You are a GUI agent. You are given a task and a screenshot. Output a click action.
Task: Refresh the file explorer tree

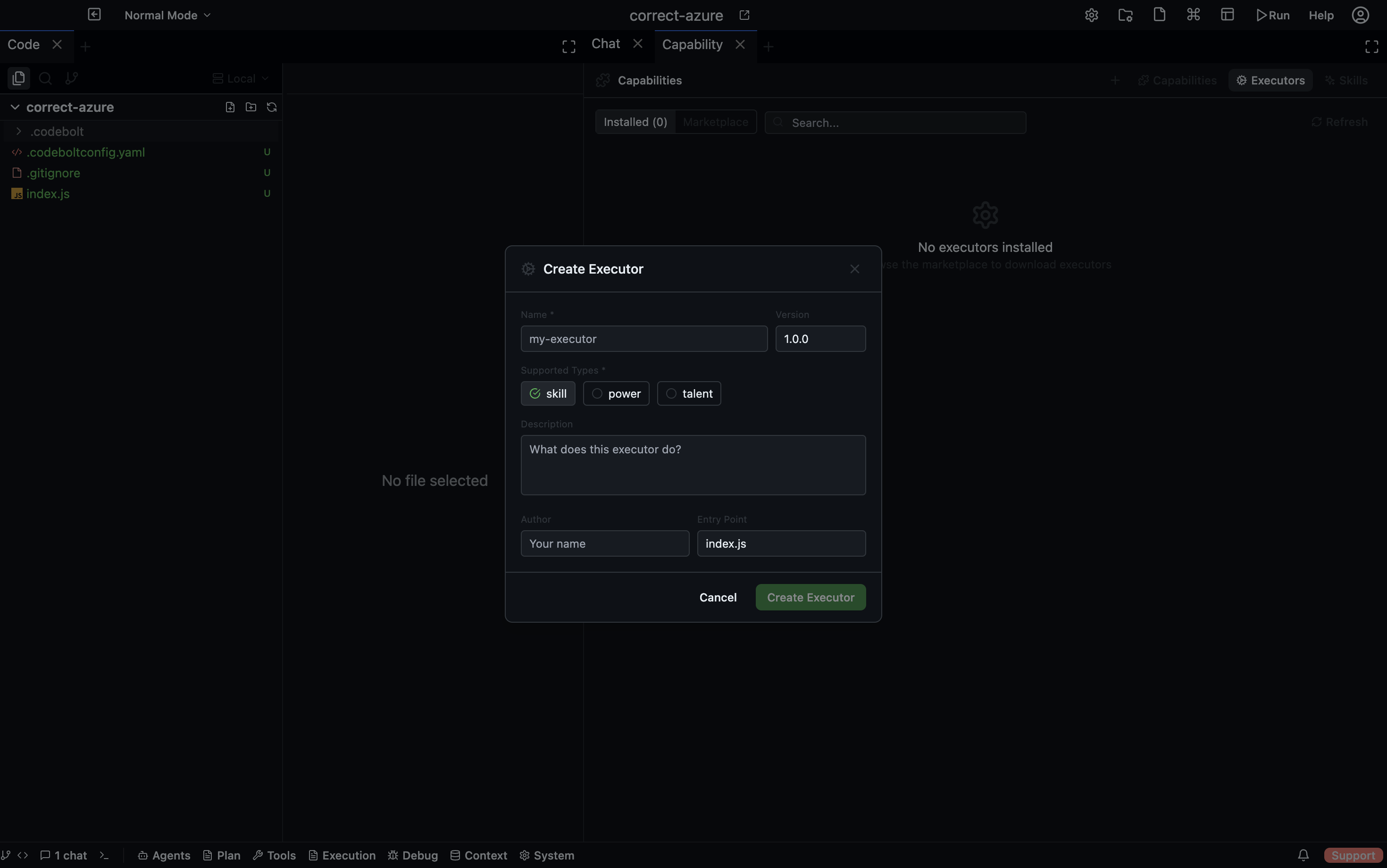tap(272, 108)
